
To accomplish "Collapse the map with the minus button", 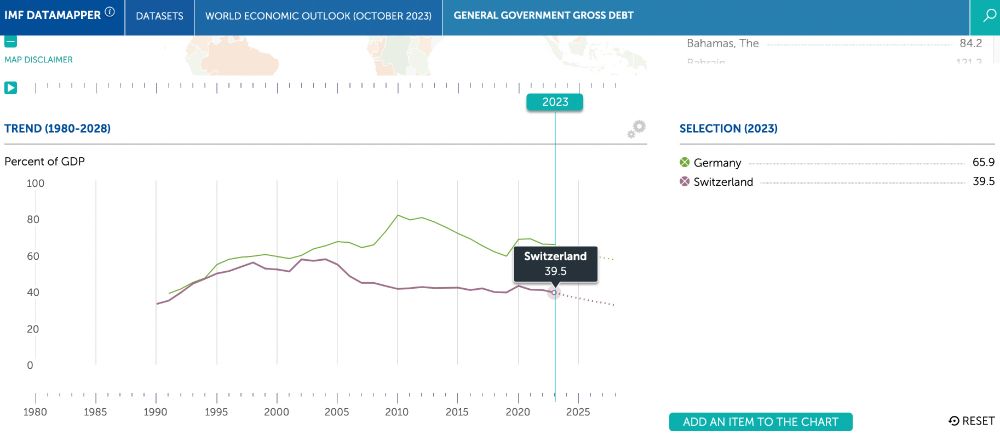I will 10,41.
